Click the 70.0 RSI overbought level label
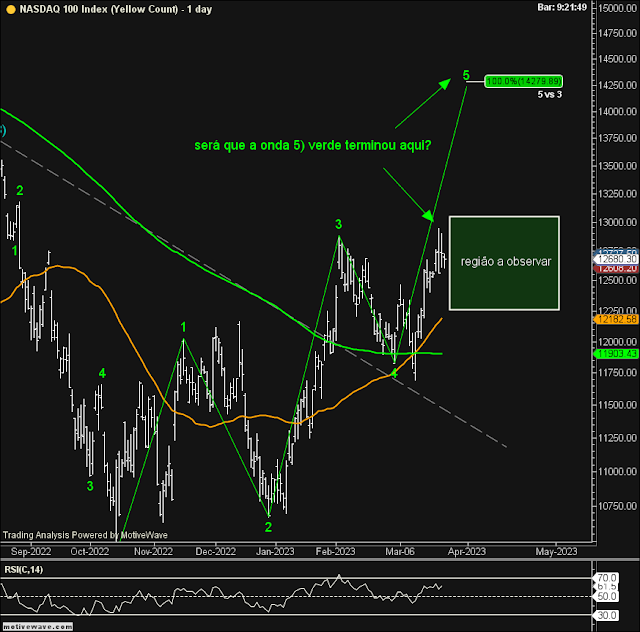Screen dimensions: 640x632 (606, 578)
